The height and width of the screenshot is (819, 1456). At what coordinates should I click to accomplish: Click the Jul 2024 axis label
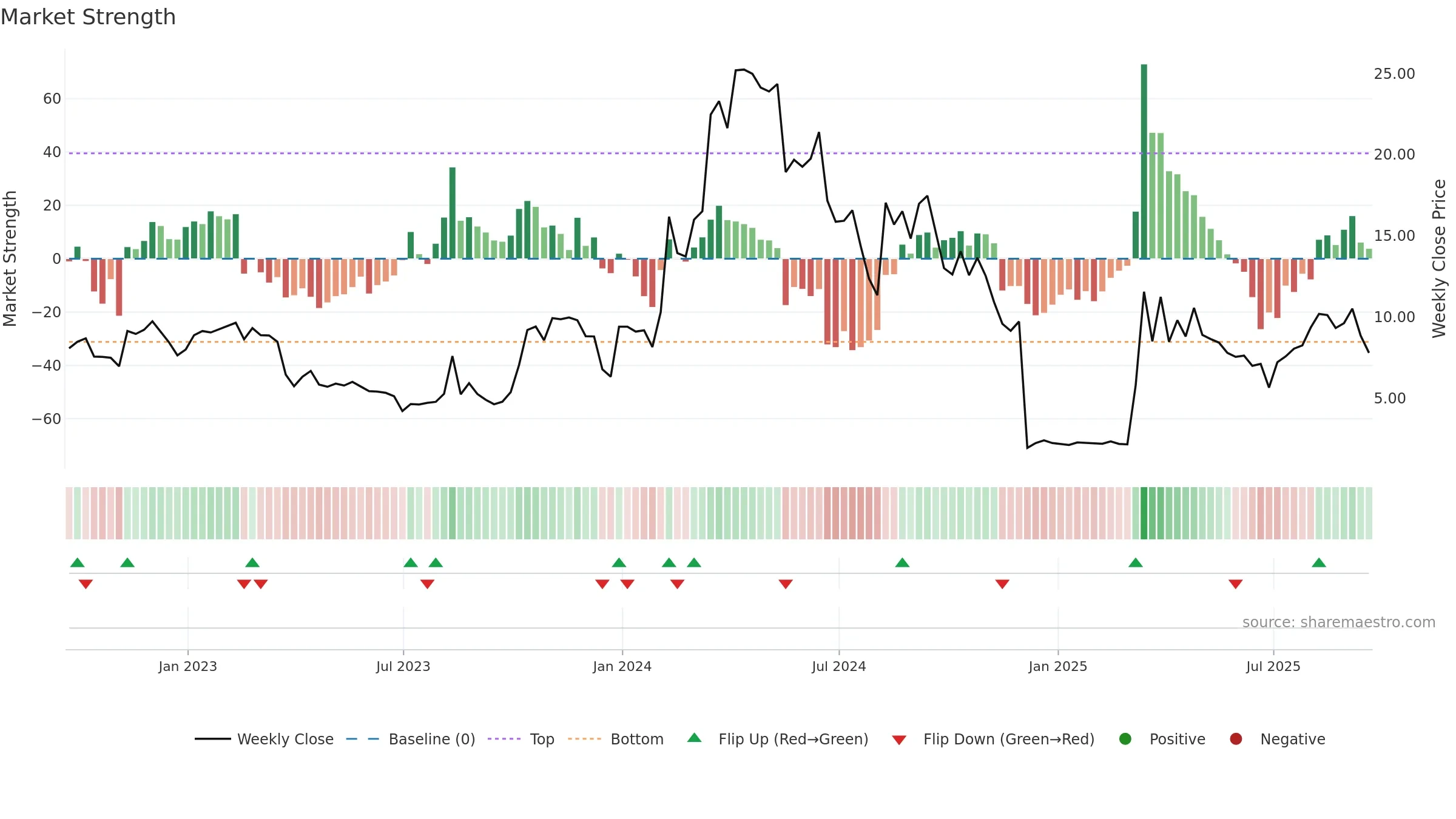(839, 666)
